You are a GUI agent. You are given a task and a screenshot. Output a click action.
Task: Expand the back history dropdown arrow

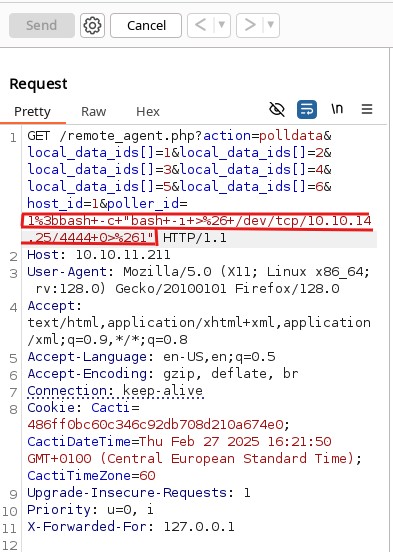[222, 25]
